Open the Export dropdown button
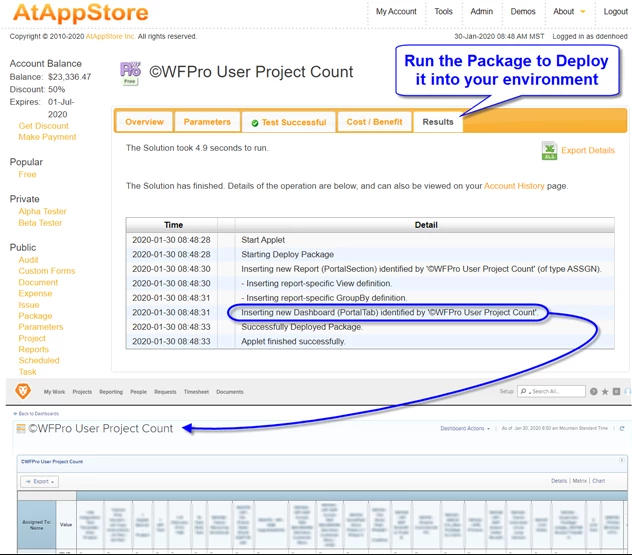The image size is (632, 555). point(40,481)
